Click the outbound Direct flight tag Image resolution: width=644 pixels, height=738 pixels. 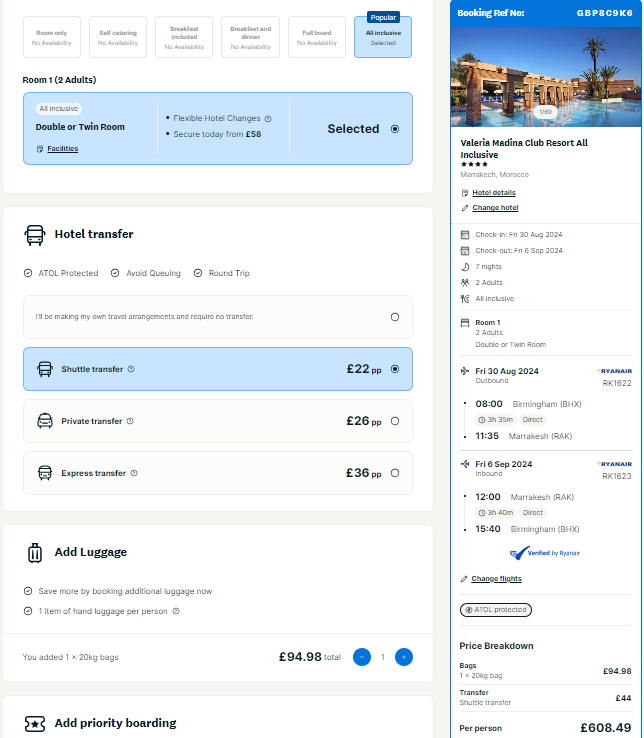pos(532,419)
